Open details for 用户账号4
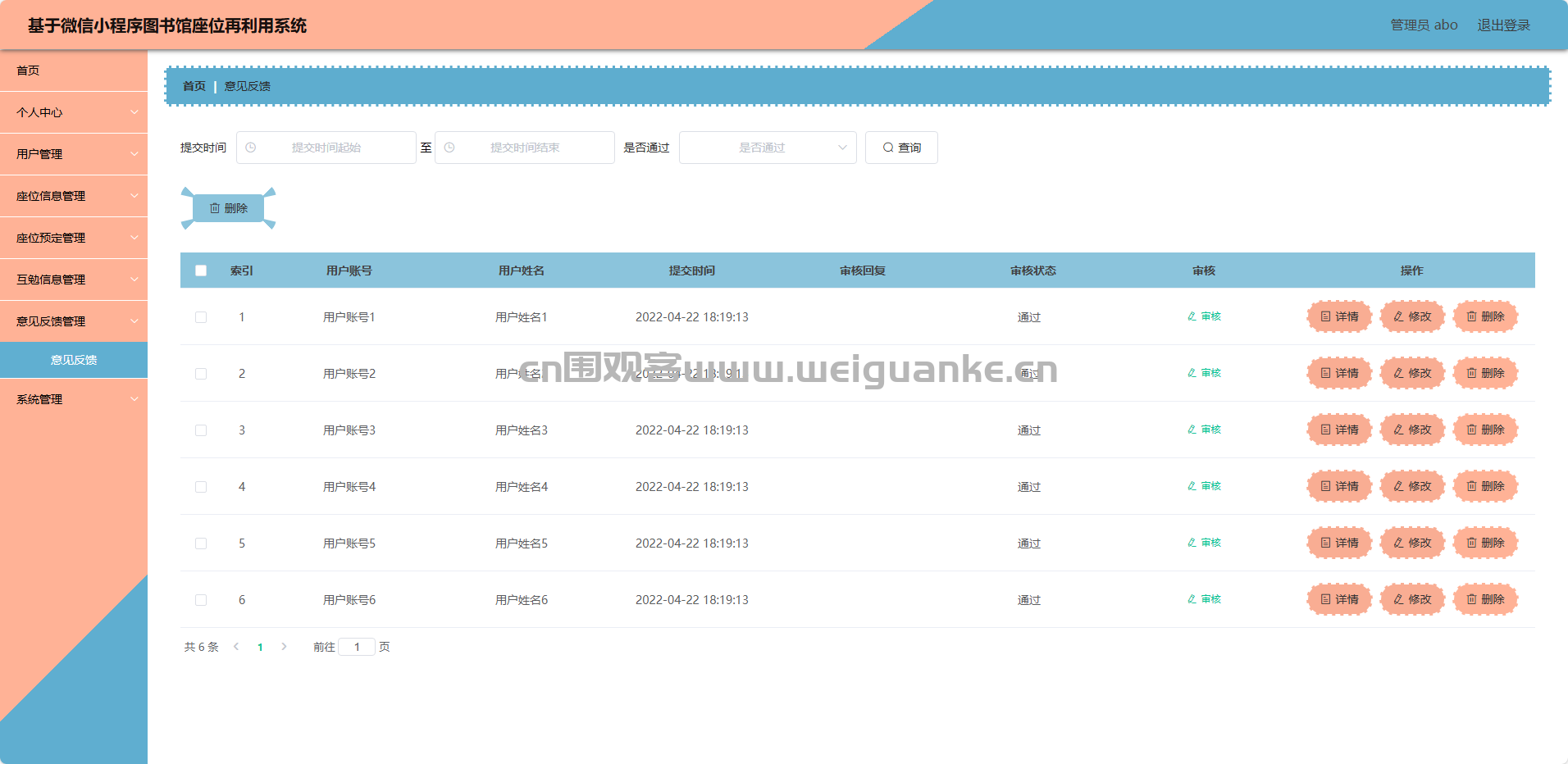The height and width of the screenshot is (764, 1568). (x=1339, y=486)
